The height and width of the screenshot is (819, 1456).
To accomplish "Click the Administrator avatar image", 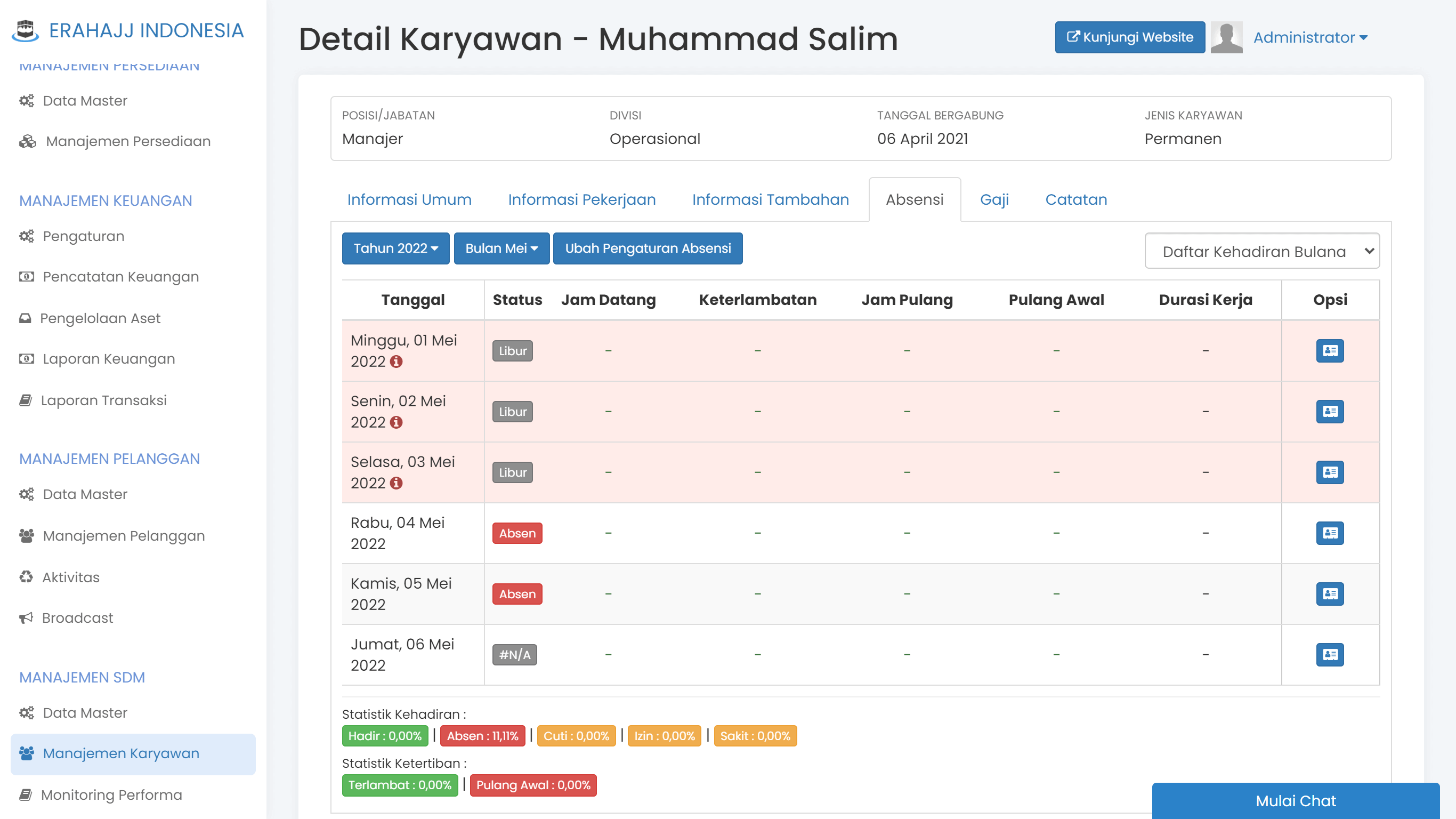I will point(1226,37).
